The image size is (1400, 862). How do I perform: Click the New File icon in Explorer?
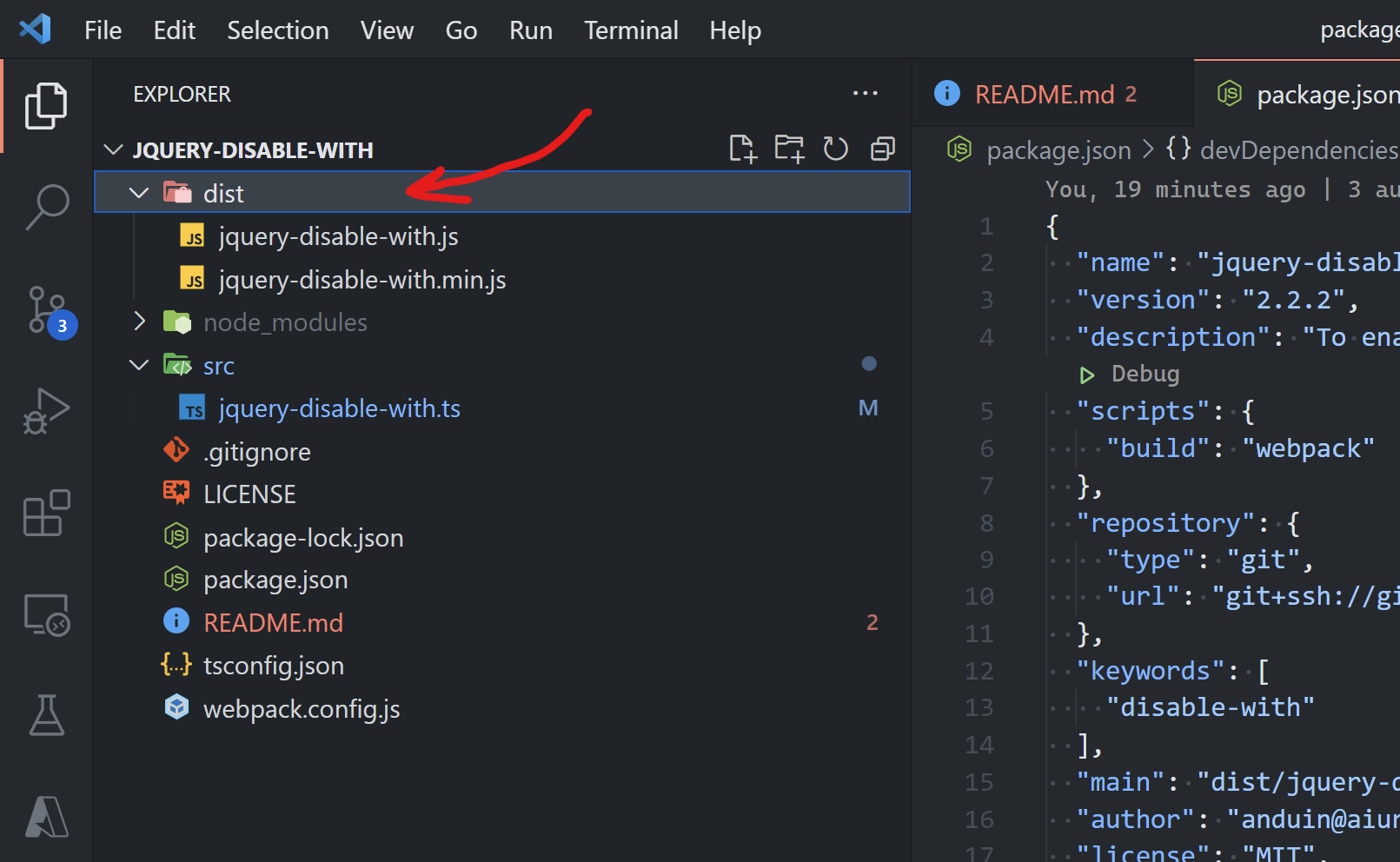click(x=742, y=149)
